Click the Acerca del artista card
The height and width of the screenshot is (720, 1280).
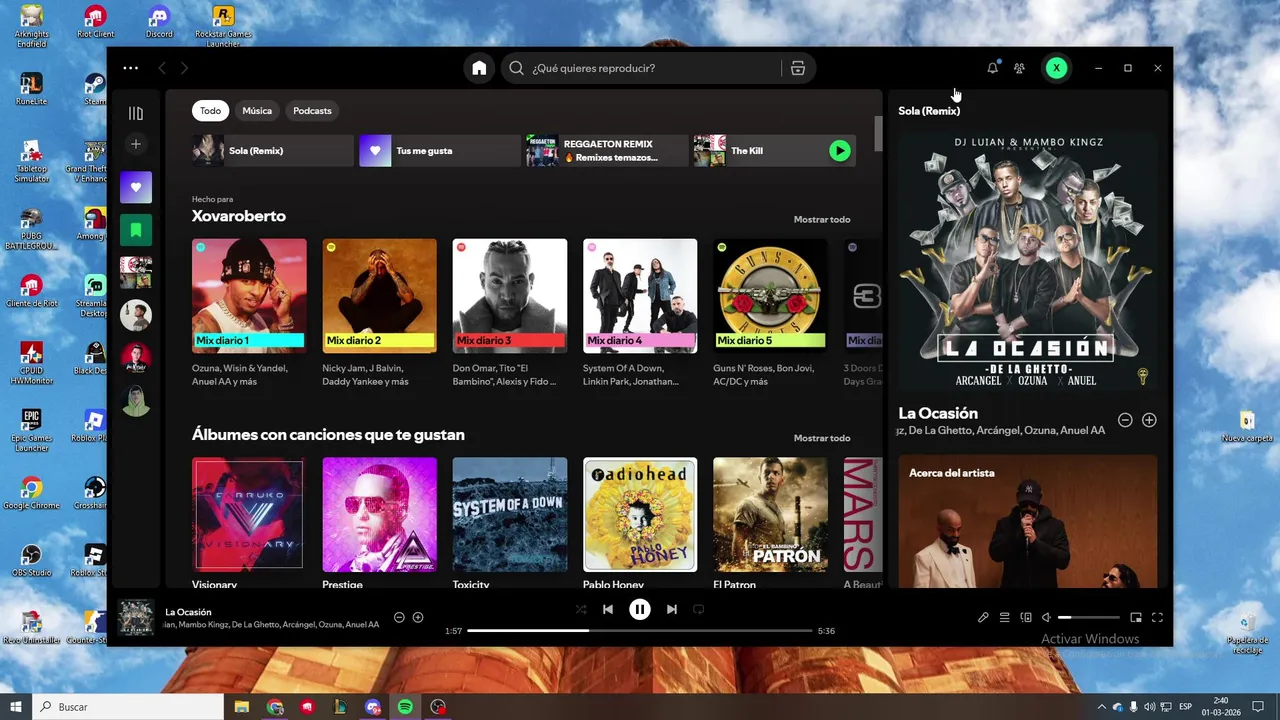pos(1027,521)
